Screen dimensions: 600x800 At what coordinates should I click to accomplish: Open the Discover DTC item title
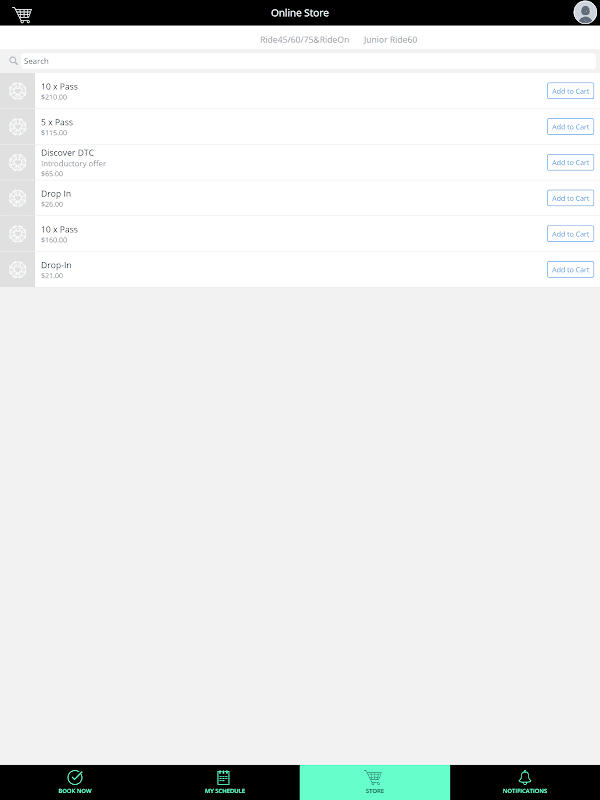click(x=67, y=153)
